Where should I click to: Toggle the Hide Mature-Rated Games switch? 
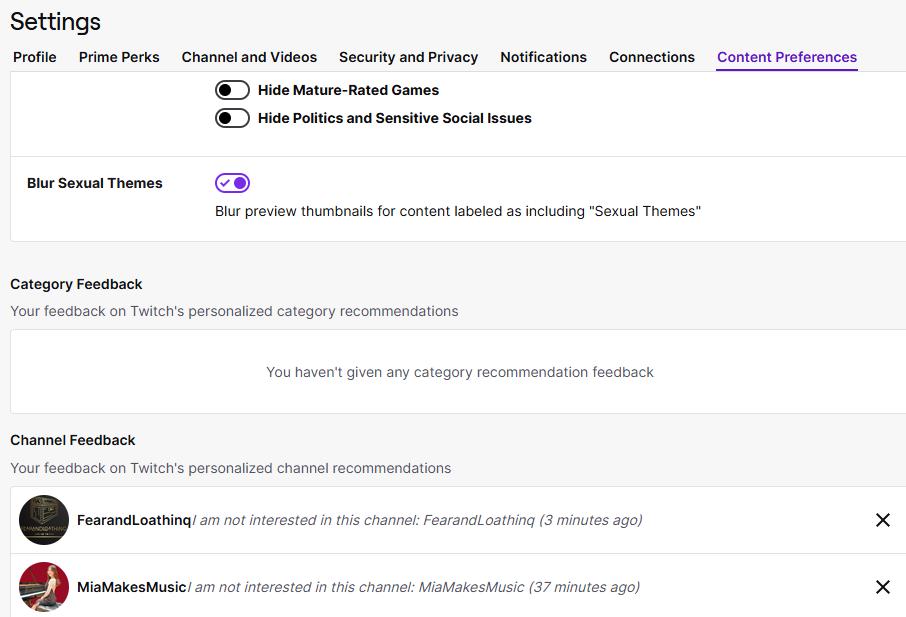232,89
